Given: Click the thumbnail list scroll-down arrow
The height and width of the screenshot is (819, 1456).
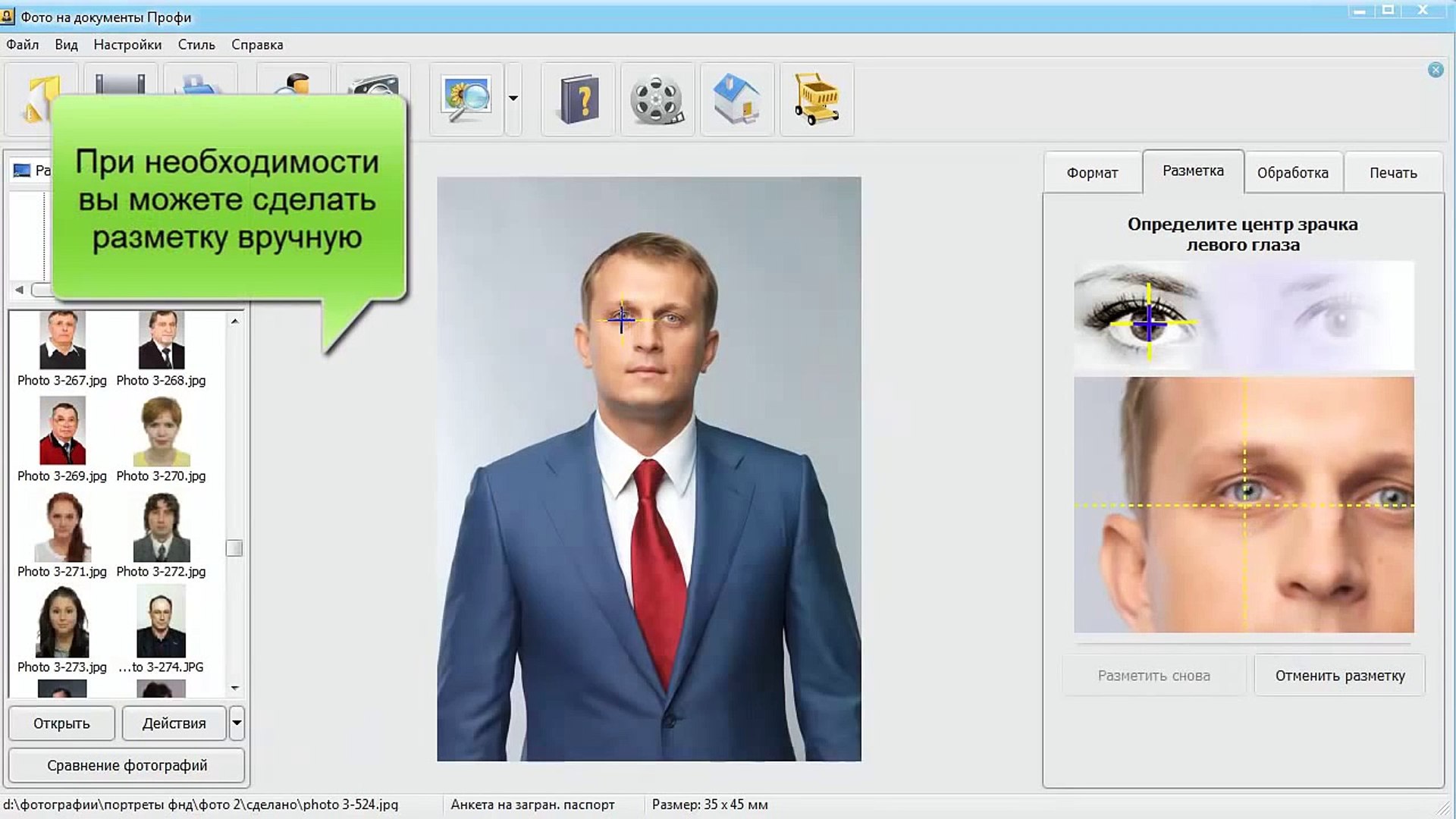Looking at the screenshot, I should (x=235, y=689).
